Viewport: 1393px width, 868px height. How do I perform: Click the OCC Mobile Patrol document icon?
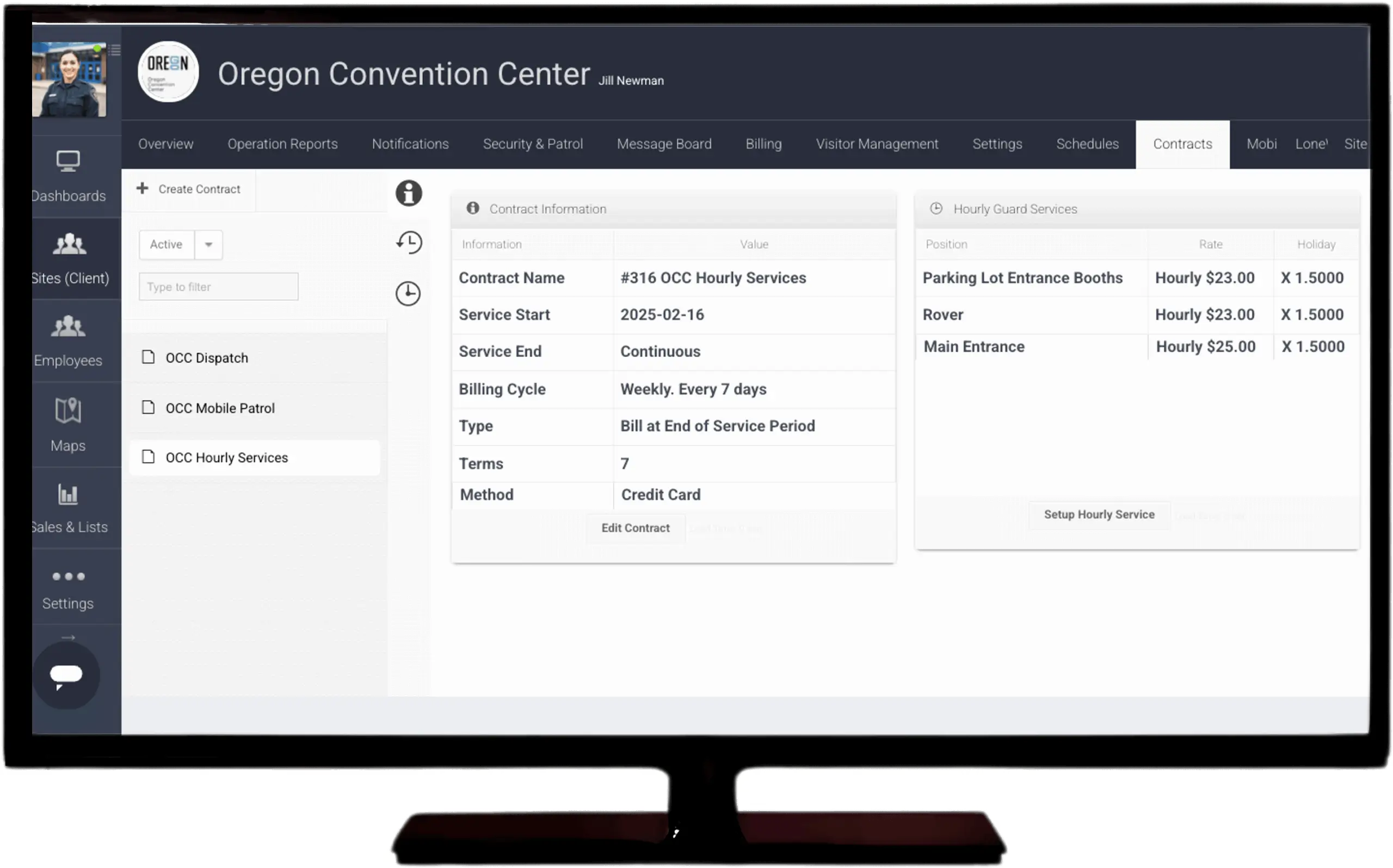(x=148, y=408)
